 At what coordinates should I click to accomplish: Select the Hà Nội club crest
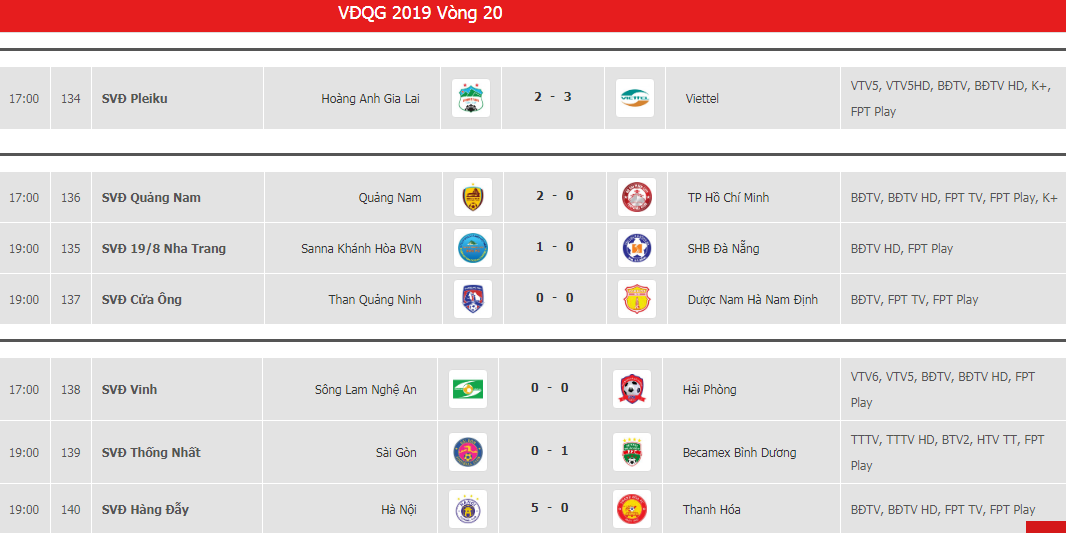tap(468, 509)
